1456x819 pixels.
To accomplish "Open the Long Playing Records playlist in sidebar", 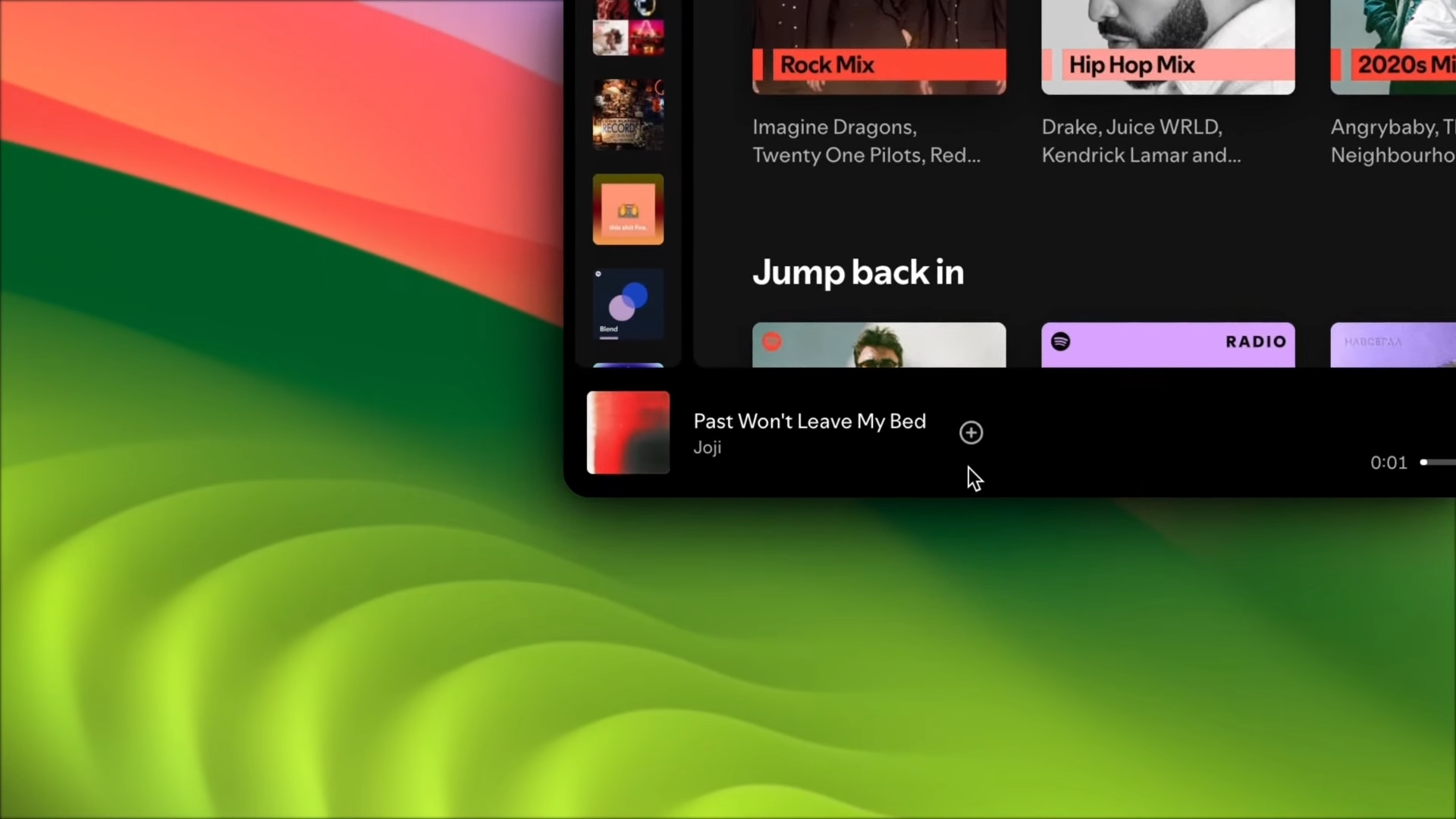I will tap(628, 114).
